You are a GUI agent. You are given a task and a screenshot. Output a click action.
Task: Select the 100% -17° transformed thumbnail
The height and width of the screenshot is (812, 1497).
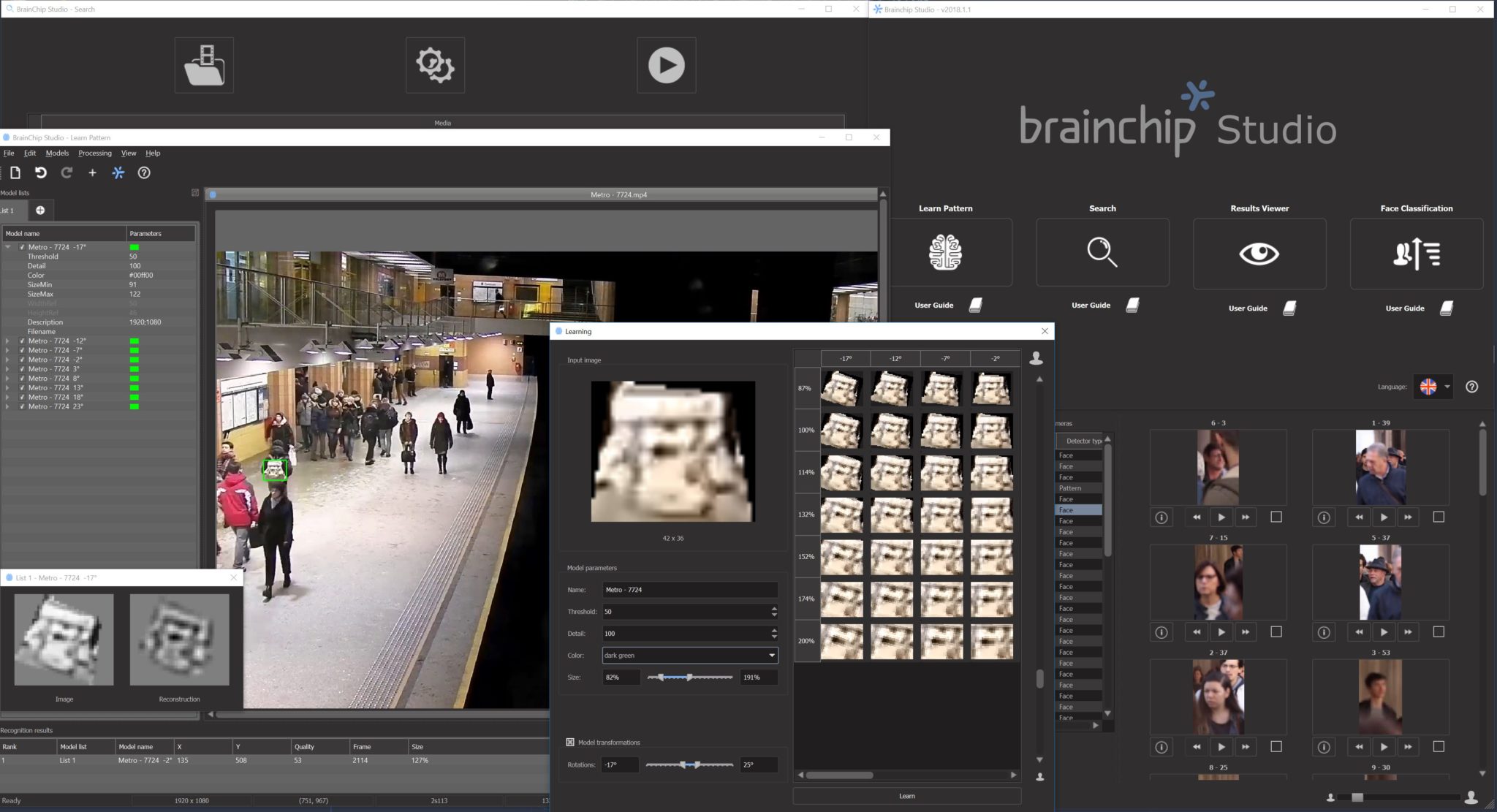click(842, 430)
